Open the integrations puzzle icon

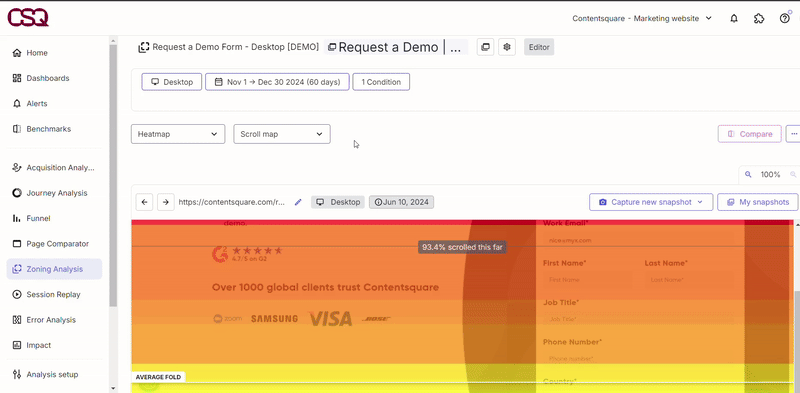click(759, 18)
